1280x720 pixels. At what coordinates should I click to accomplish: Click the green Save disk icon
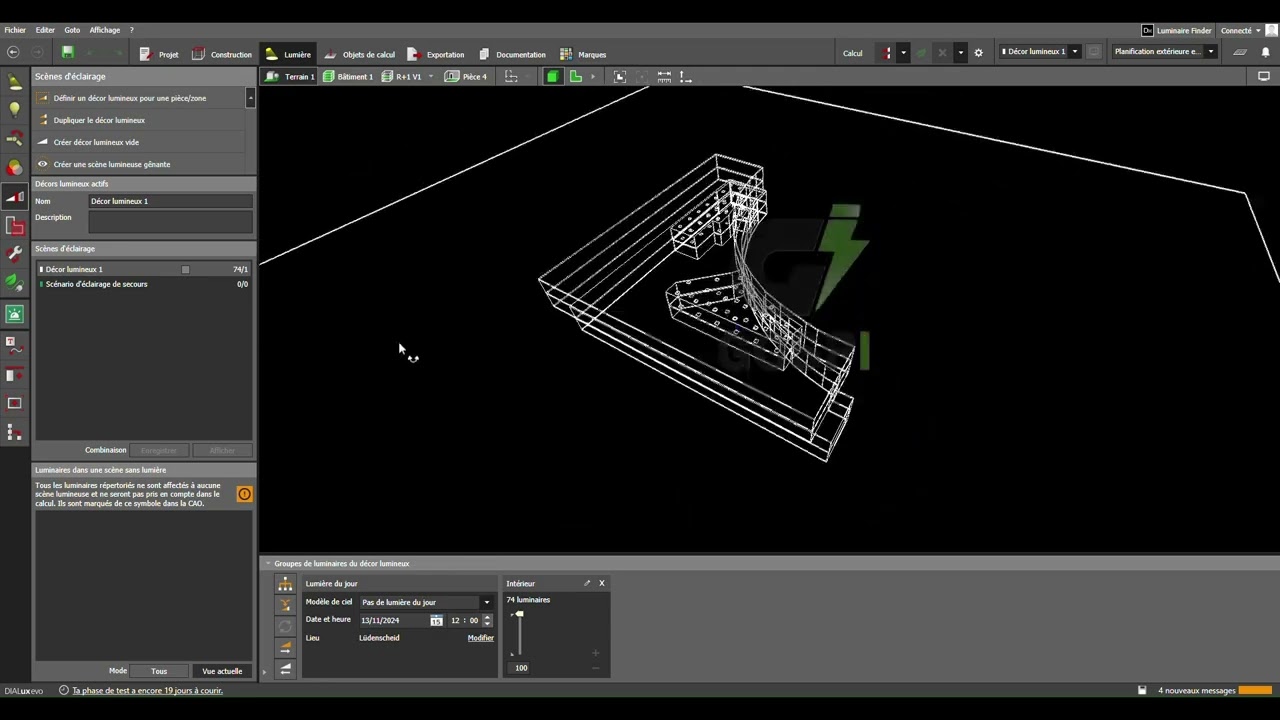[x=67, y=52]
